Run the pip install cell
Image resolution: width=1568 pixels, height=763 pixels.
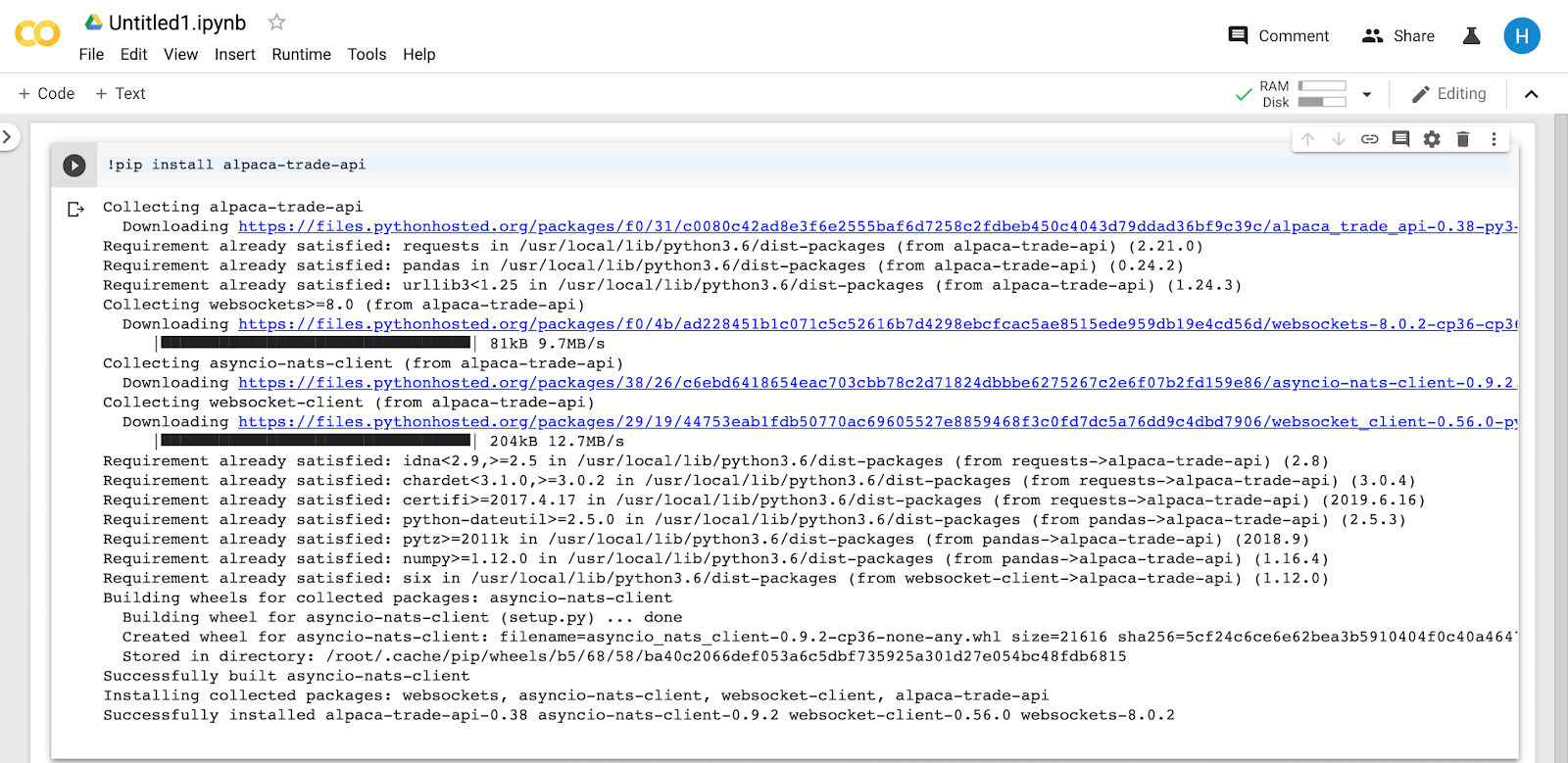click(74, 166)
